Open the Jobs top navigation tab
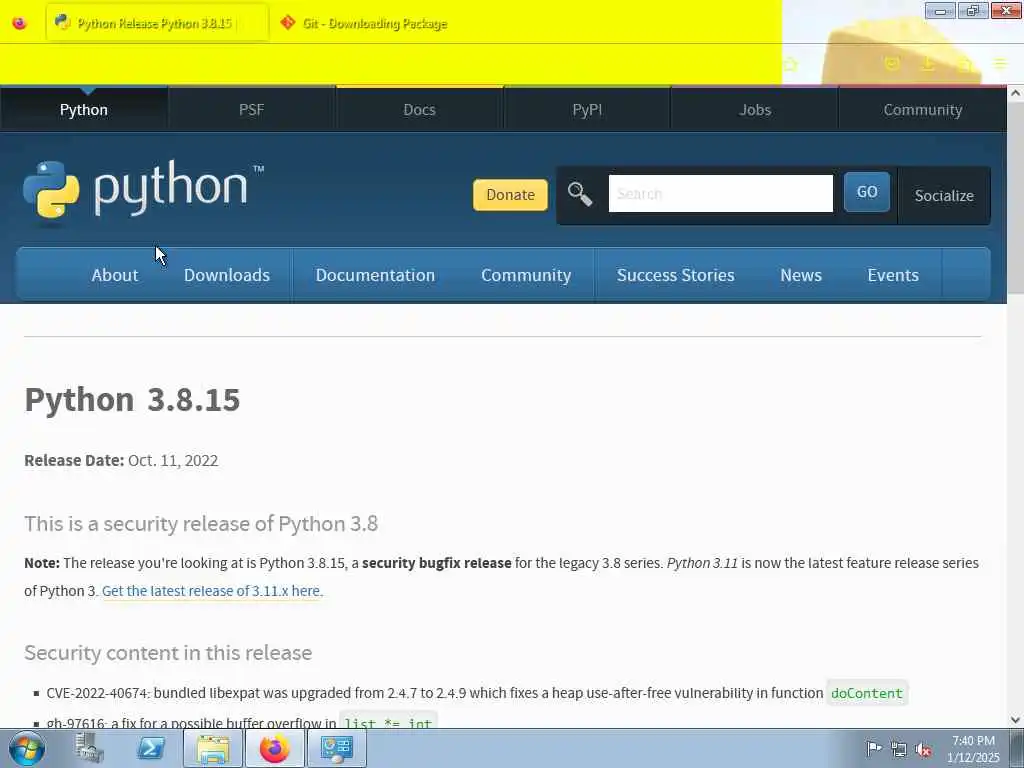 click(755, 110)
